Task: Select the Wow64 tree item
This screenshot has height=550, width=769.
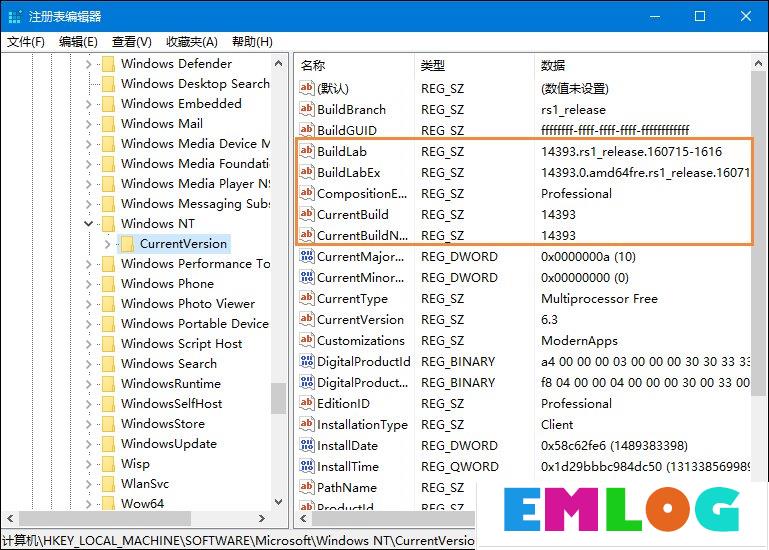Action: click(x=142, y=504)
